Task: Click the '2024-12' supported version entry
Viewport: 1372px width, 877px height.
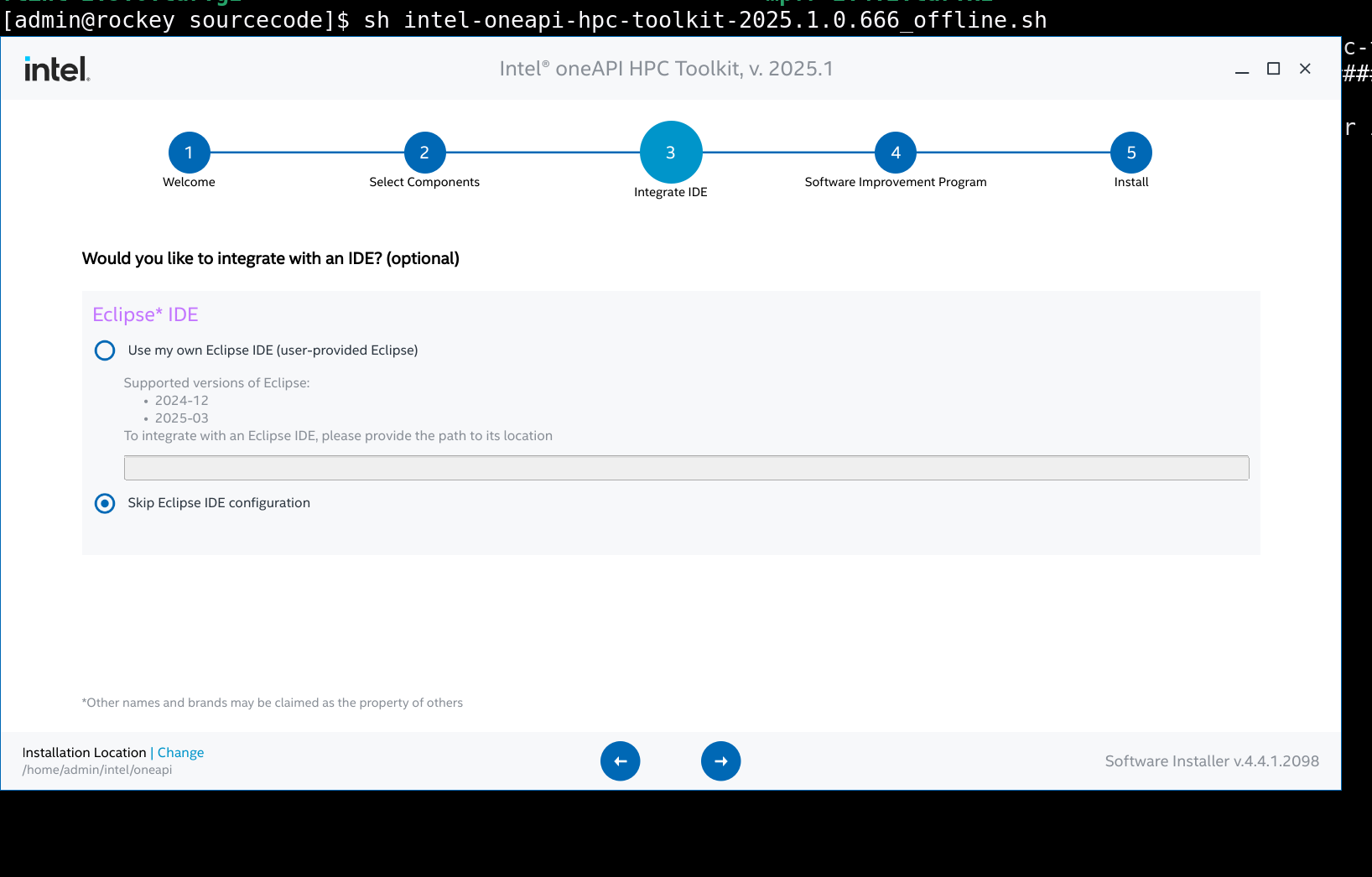Action: tap(182, 401)
